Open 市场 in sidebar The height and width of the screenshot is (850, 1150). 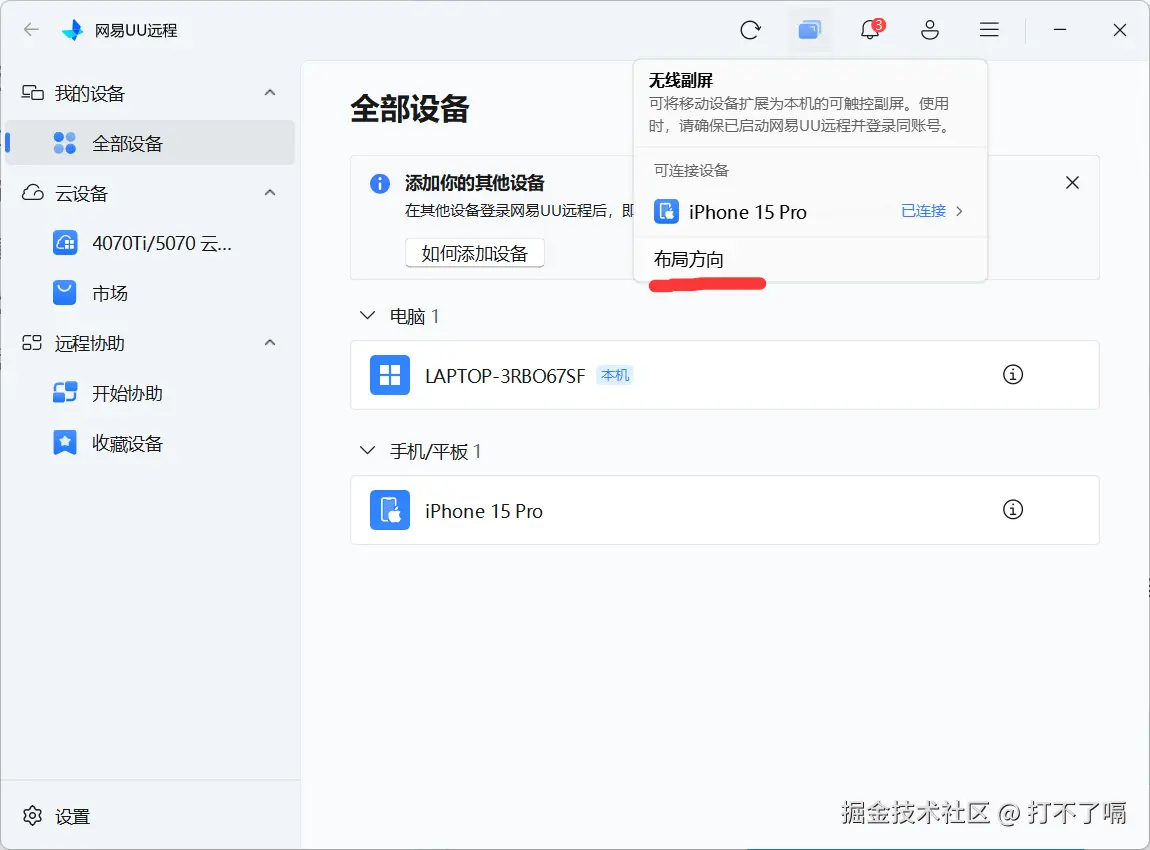tap(150, 293)
